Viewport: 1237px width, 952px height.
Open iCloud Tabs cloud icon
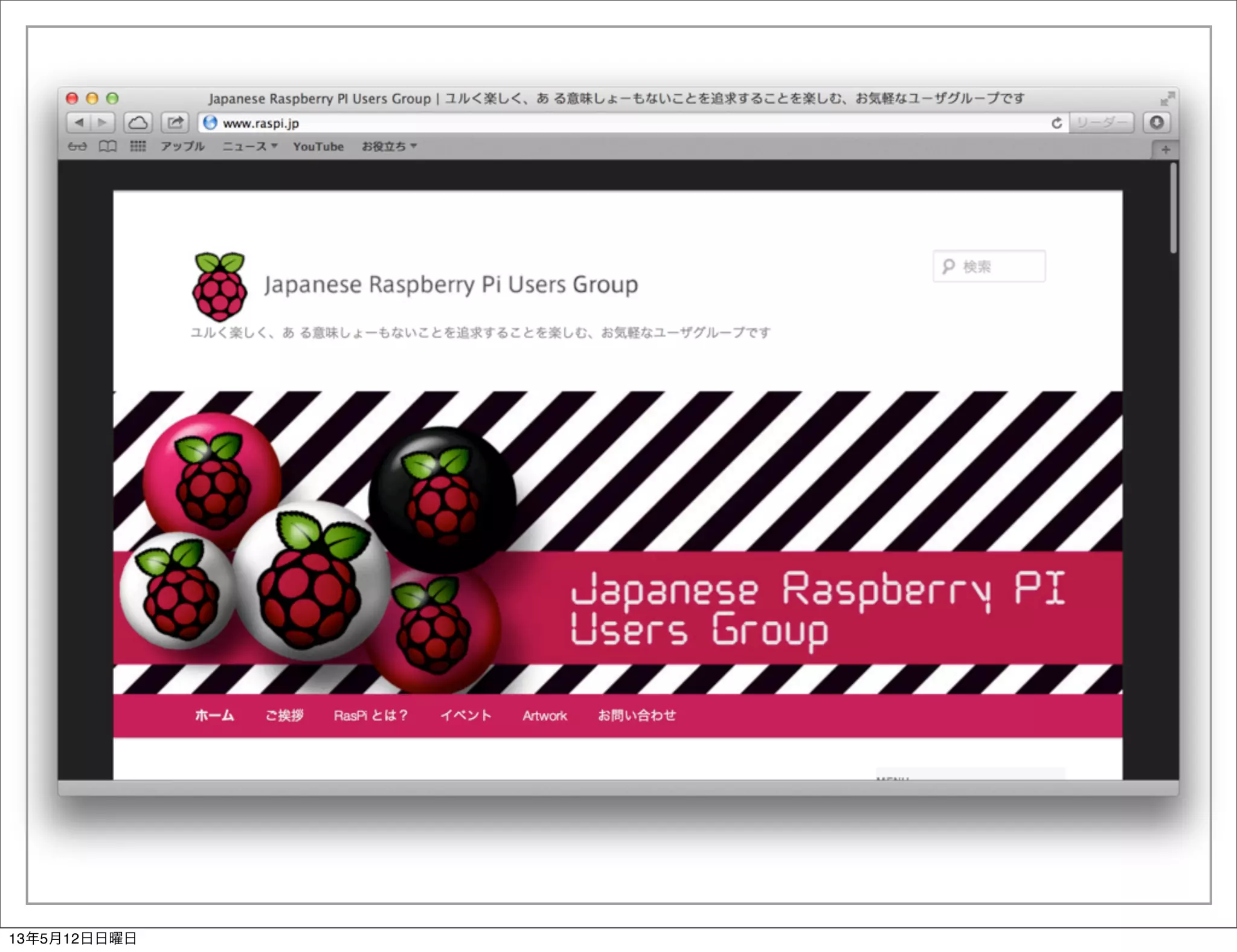pos(138,123)
